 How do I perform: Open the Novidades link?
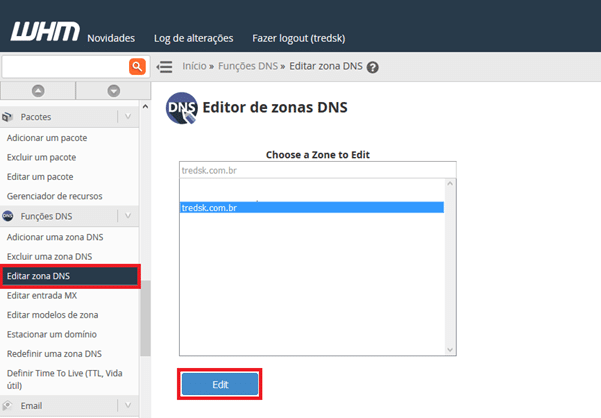click(x=111, y=38)
